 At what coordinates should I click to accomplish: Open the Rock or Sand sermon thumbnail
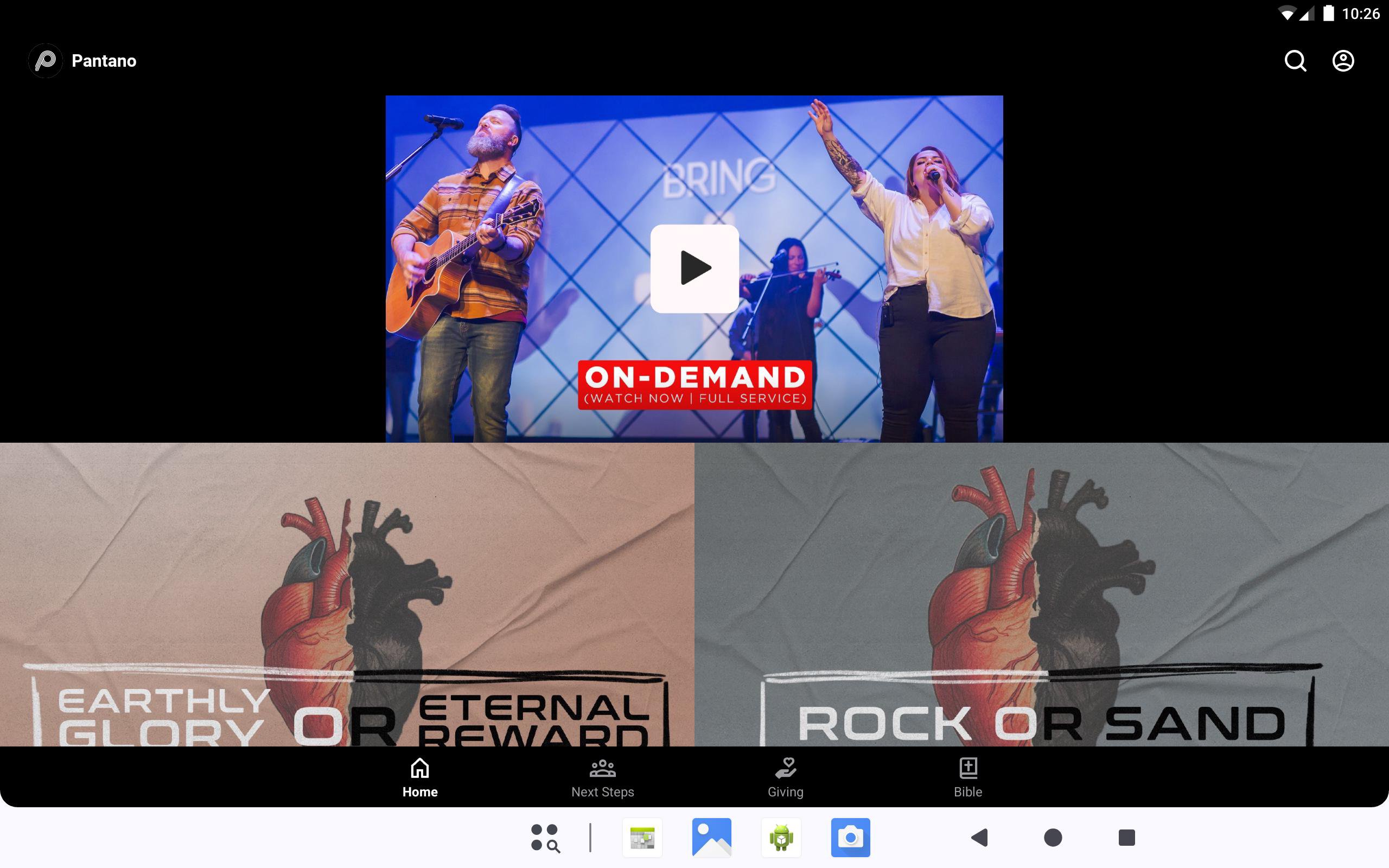coord(1041,594)
